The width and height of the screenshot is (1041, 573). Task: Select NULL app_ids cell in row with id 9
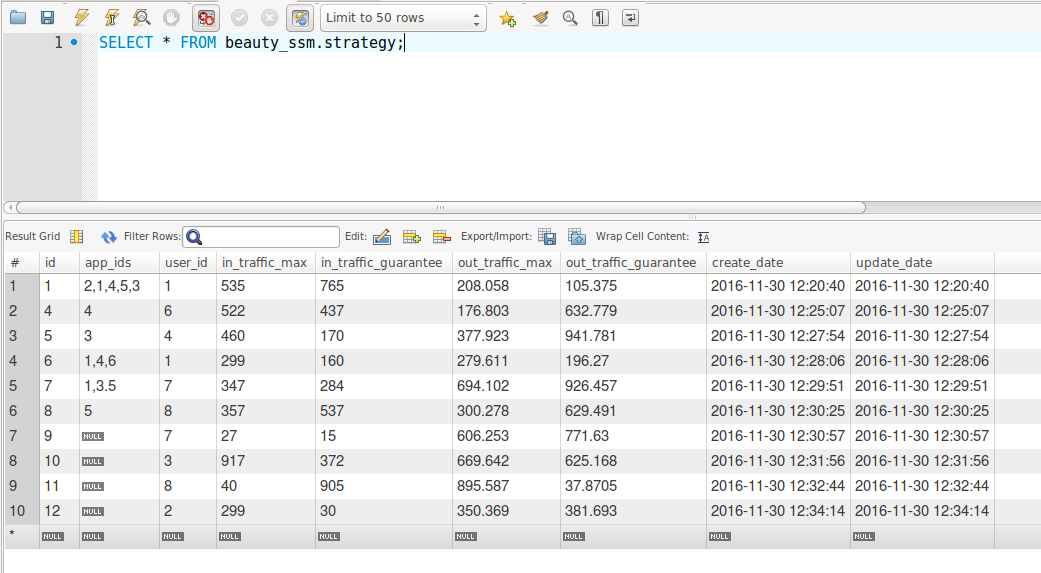click(120, 436)
